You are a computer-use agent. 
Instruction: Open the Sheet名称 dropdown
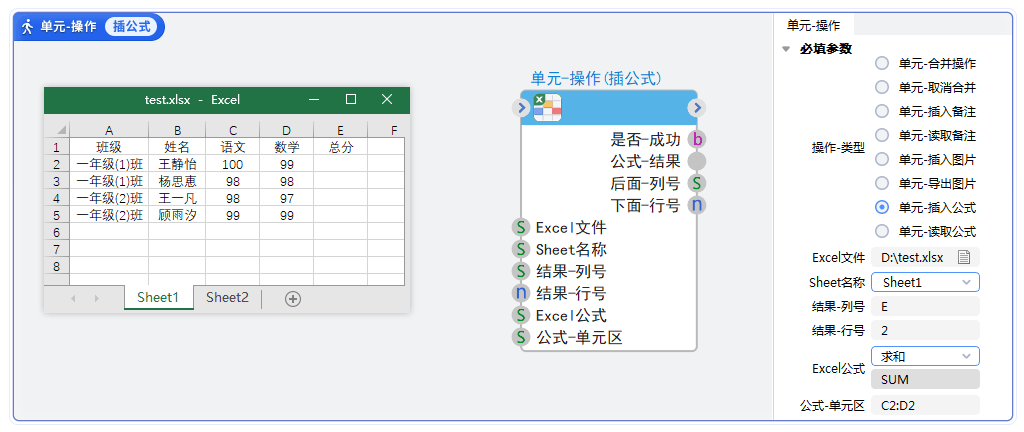click(925, 283)
